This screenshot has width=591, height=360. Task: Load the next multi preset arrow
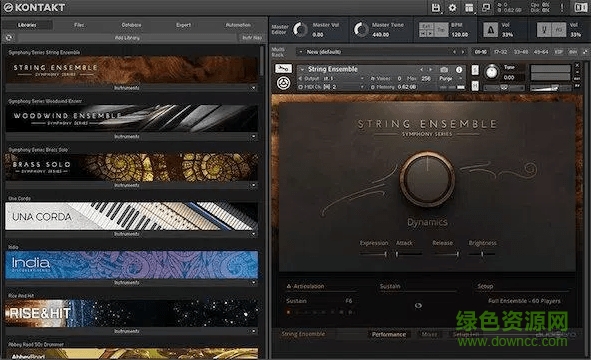[463, 52]
